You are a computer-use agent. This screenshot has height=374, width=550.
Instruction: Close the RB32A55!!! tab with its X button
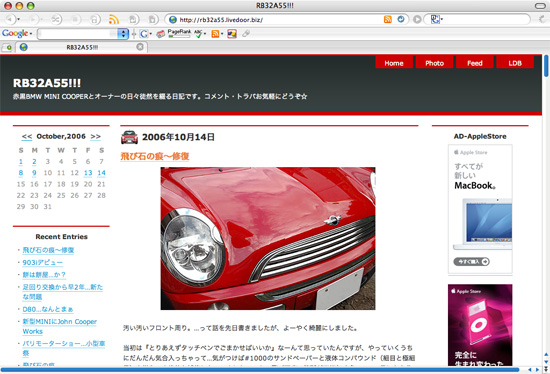140,47
